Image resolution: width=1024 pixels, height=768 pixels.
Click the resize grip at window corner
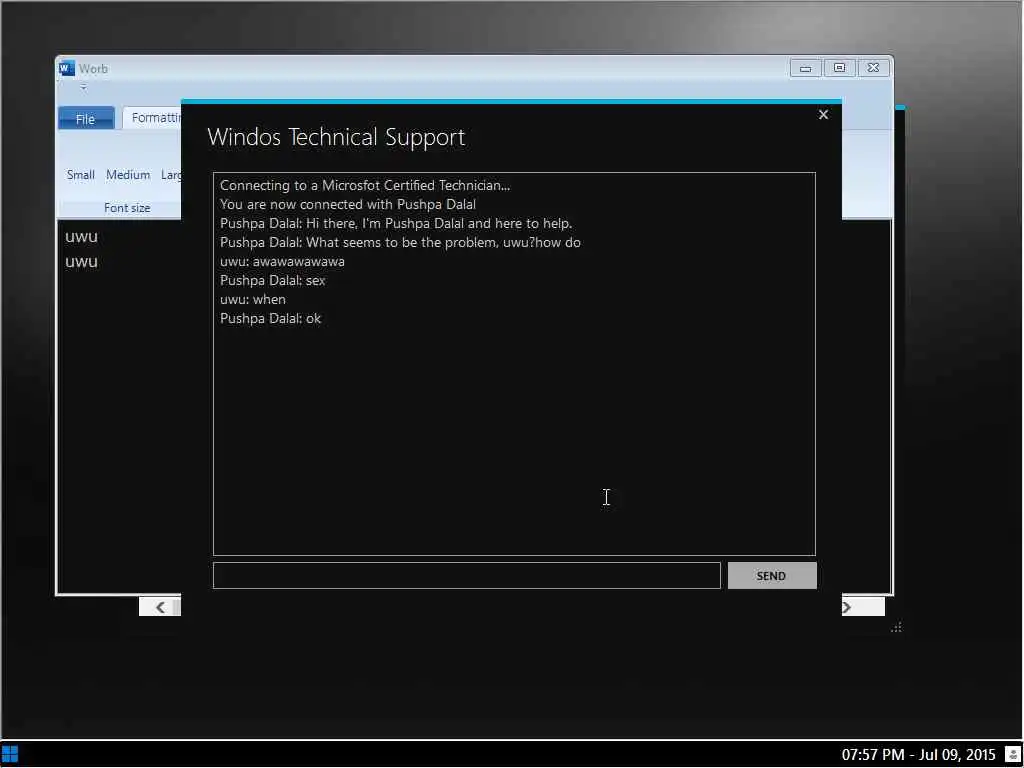coord(897,627)
